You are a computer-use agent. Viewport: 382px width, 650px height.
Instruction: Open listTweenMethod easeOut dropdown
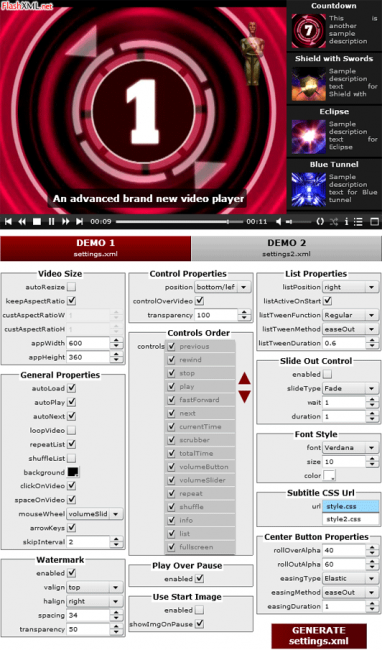(351, 329)
